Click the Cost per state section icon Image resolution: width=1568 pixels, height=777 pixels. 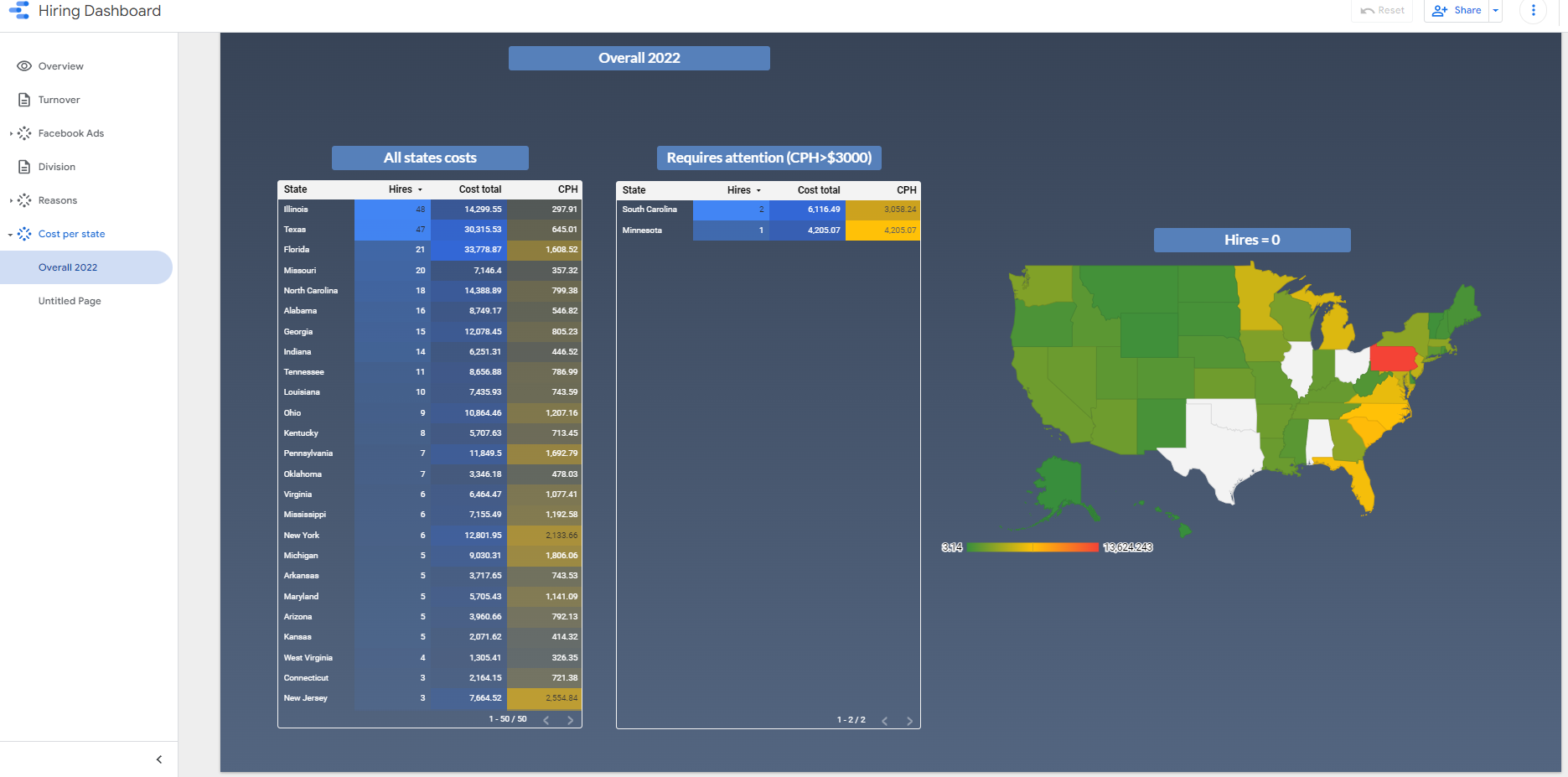coord(24,234)
